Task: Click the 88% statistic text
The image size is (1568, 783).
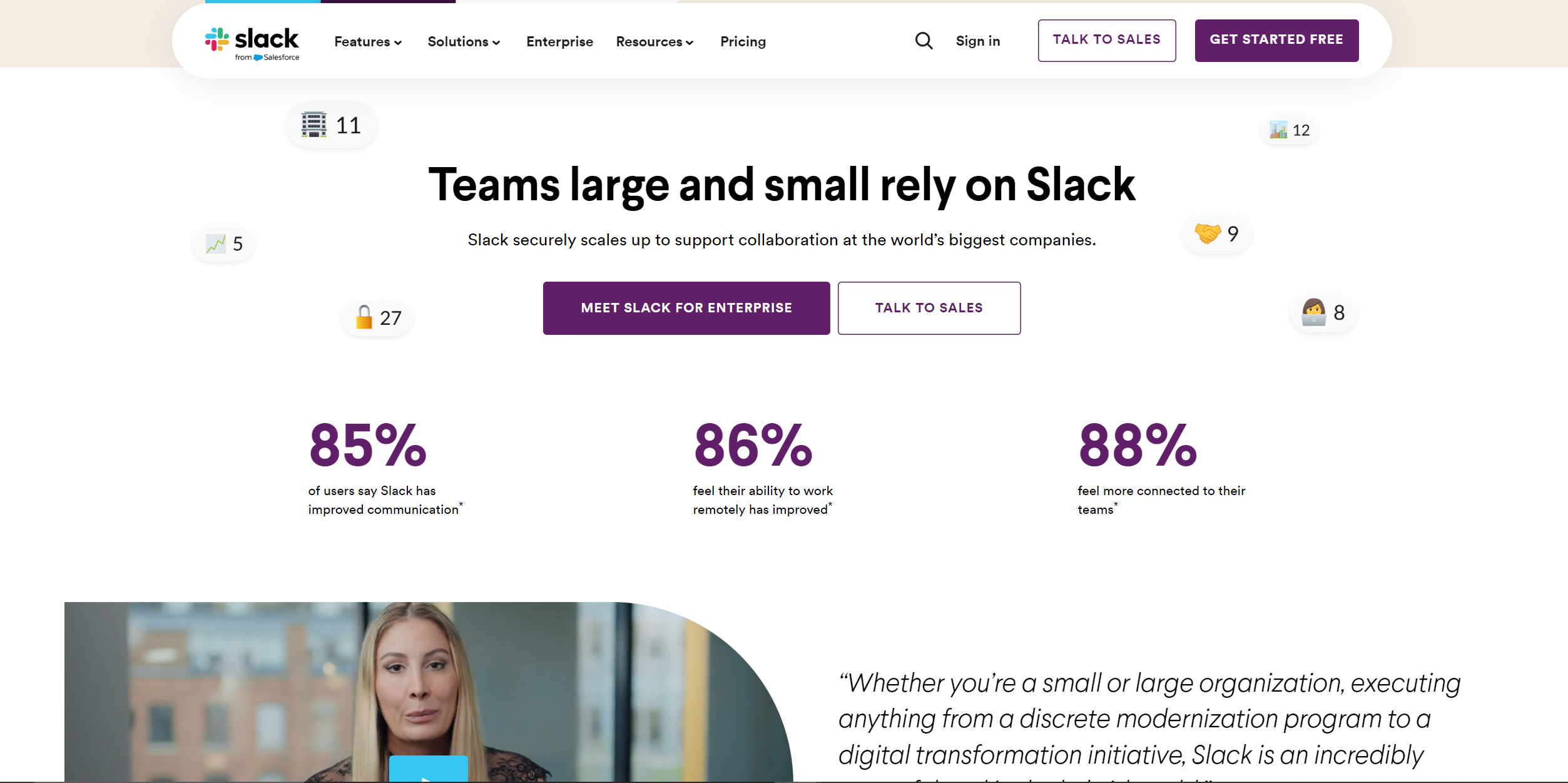Action: pyautogui.click(x=1138, y=445)
